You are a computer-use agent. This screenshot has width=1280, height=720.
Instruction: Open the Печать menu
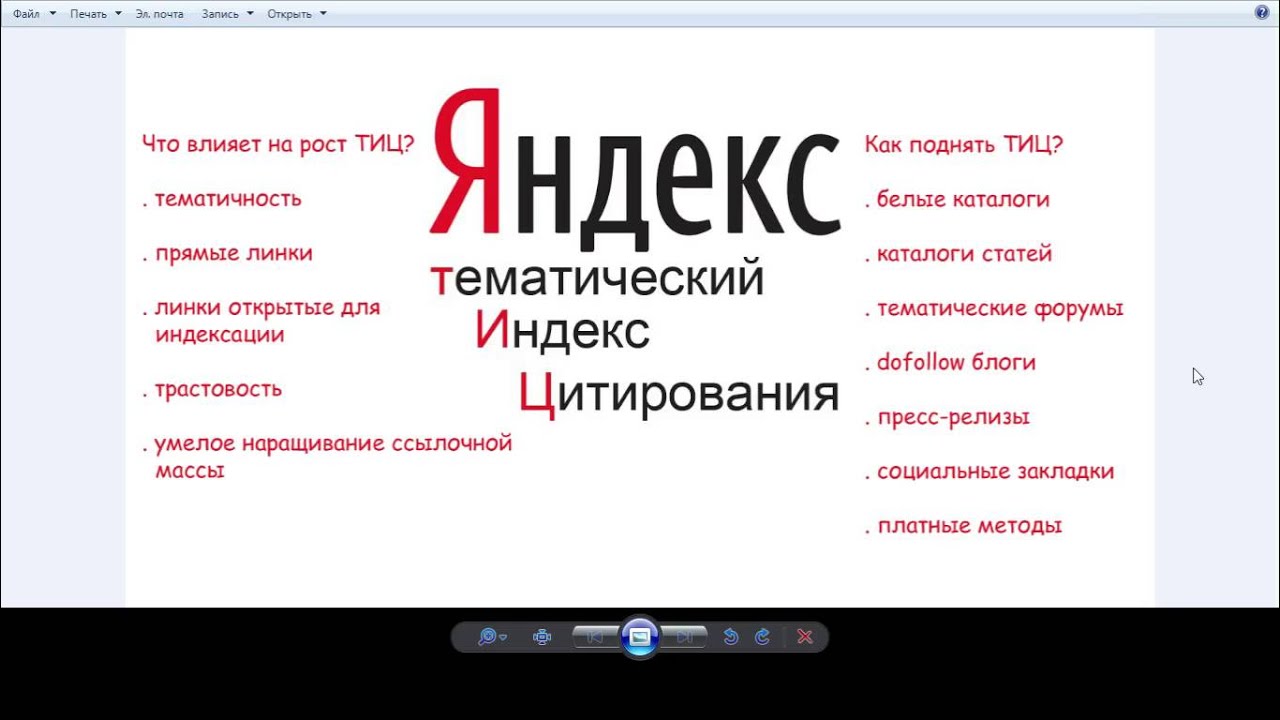pyautogui.click(x=88, y=14)
